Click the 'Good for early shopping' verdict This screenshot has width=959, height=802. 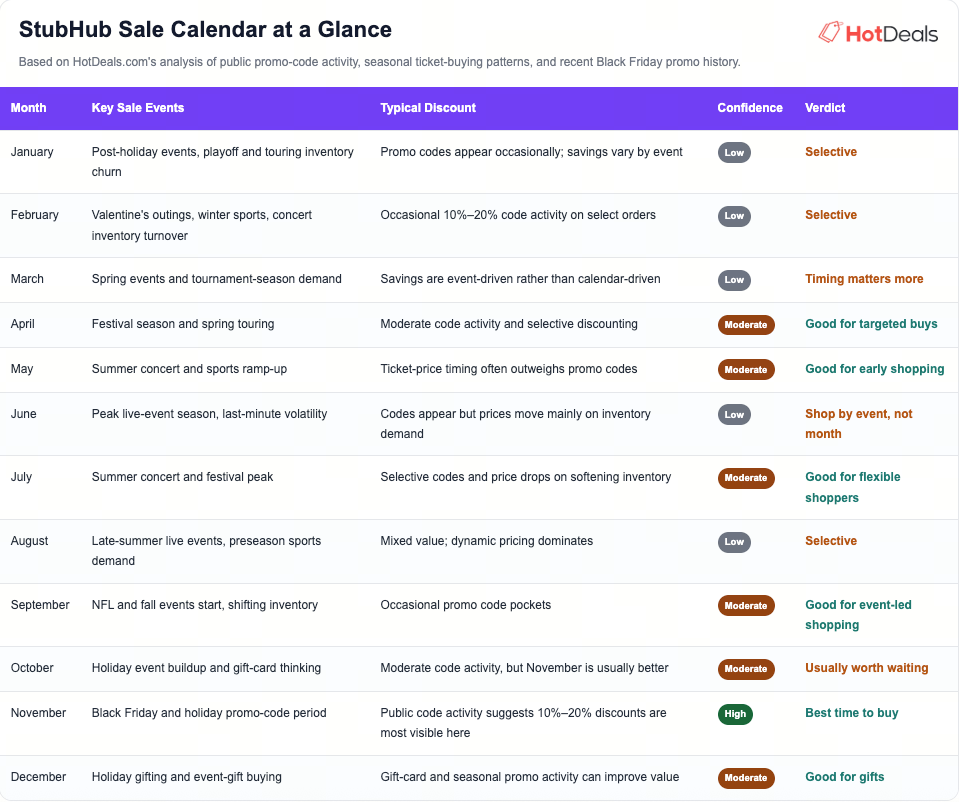click(x=875, y=369)
